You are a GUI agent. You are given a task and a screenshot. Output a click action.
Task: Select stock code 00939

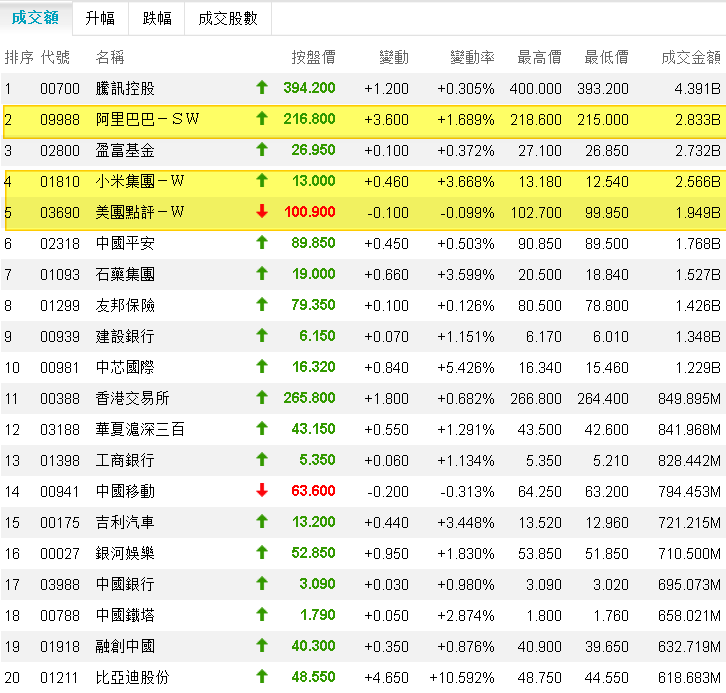click(x=60, y=337)
